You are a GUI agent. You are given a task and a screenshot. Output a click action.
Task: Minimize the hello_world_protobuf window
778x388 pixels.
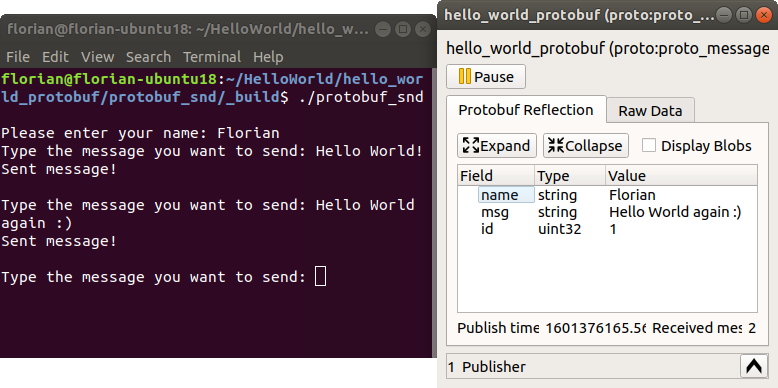723,15
